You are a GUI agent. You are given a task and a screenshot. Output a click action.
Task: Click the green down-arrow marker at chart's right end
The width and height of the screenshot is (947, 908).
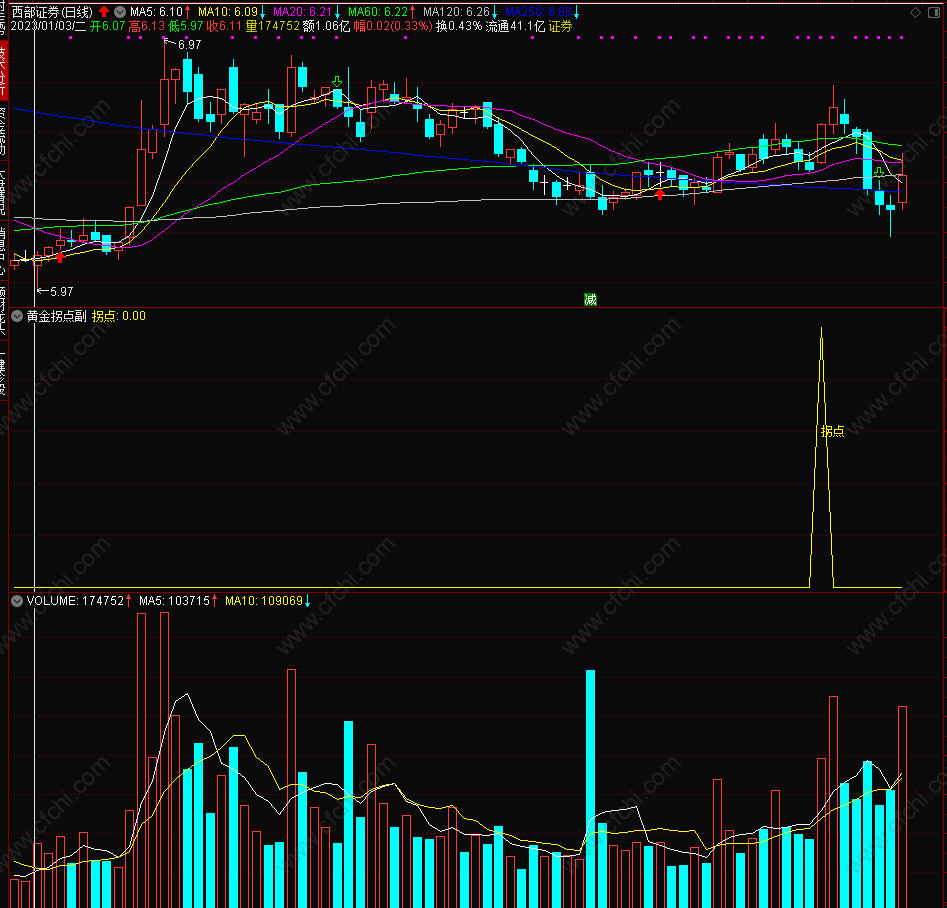tap(879, 173)
